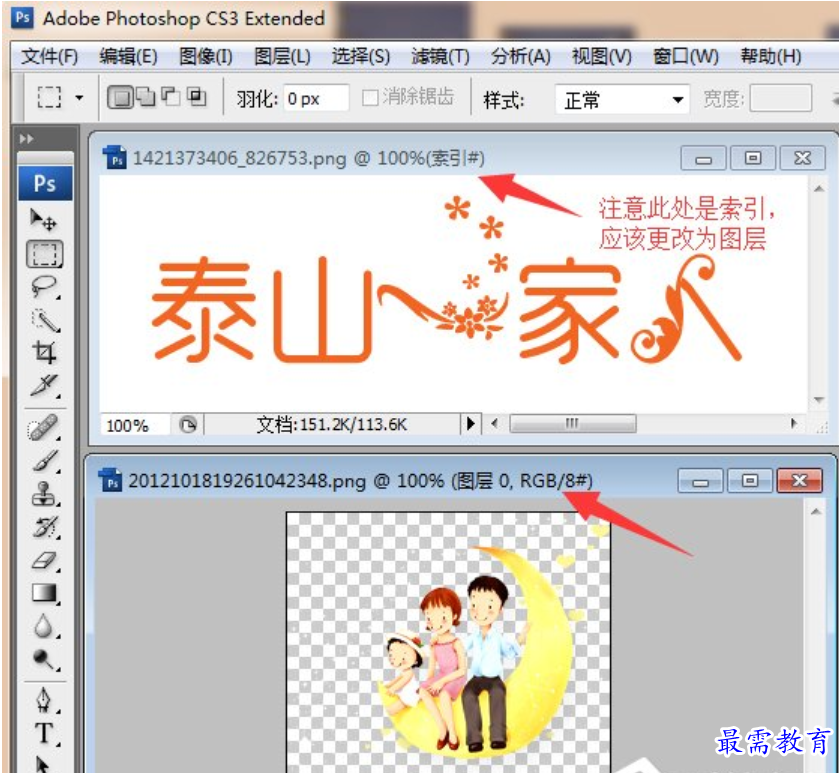Viewport: 839px width, 773px height.
Task: Click up scroll arrow in second document
Action: [816, 511]
